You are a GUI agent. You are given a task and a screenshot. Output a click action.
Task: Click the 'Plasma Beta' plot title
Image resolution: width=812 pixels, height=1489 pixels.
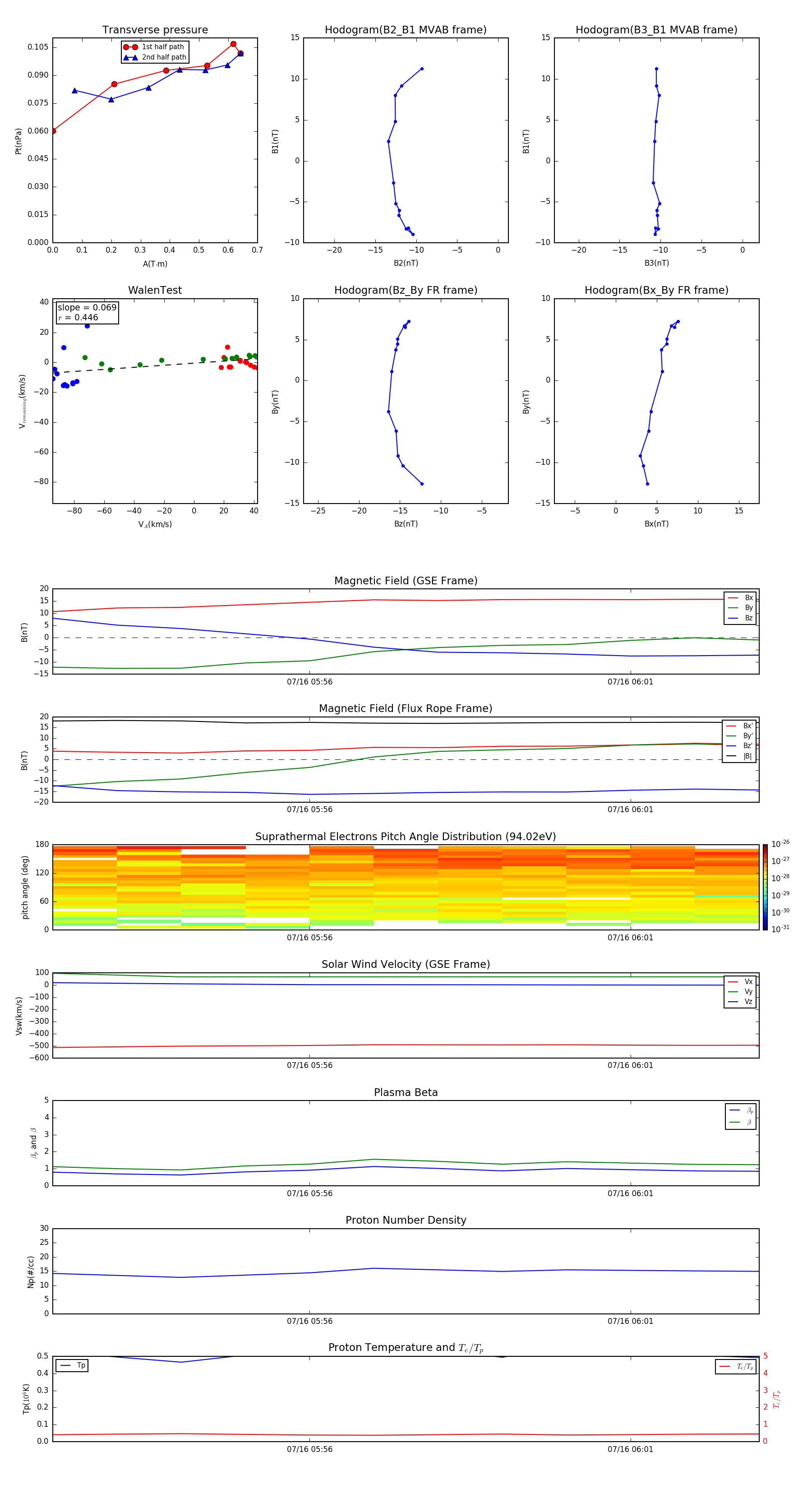[406, 1093]
